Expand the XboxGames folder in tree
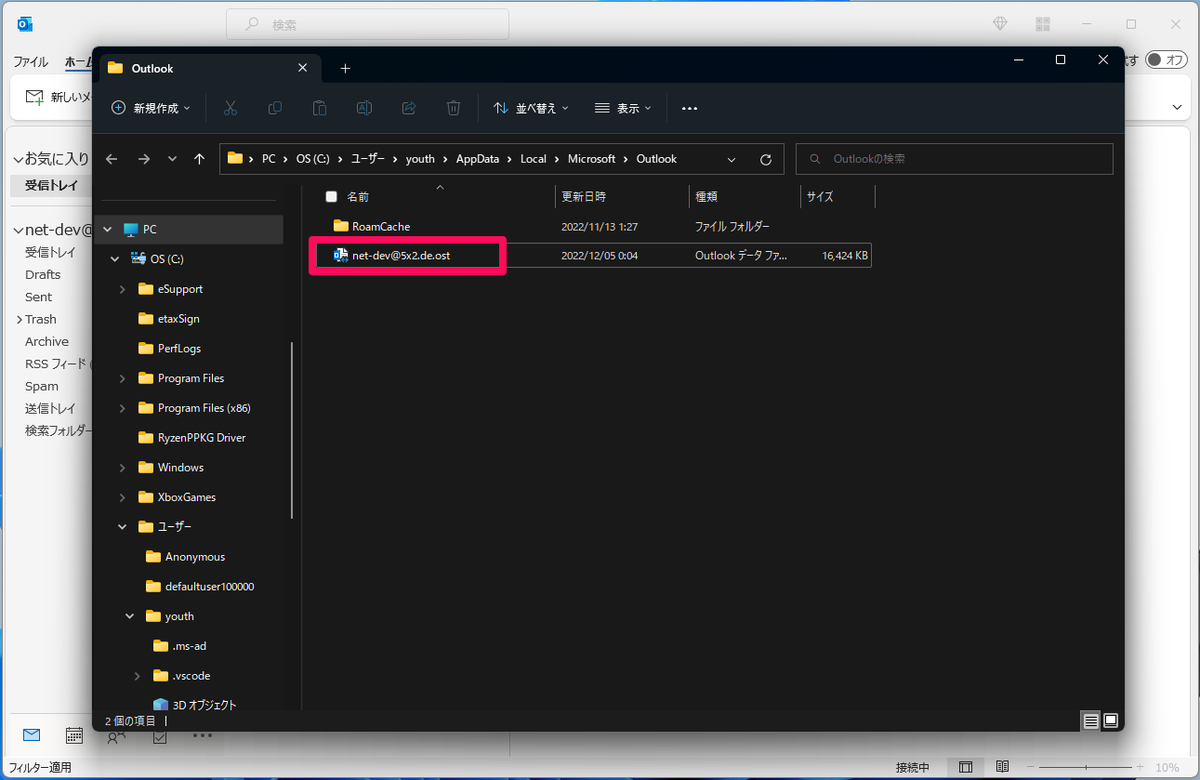1200x780 pixels. tap(122, 497)
